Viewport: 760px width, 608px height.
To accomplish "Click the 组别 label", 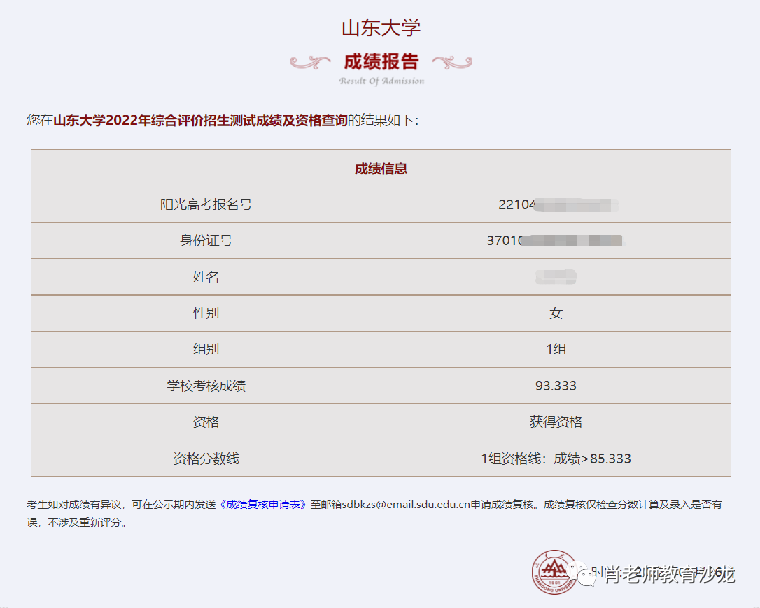I will 206,349.
